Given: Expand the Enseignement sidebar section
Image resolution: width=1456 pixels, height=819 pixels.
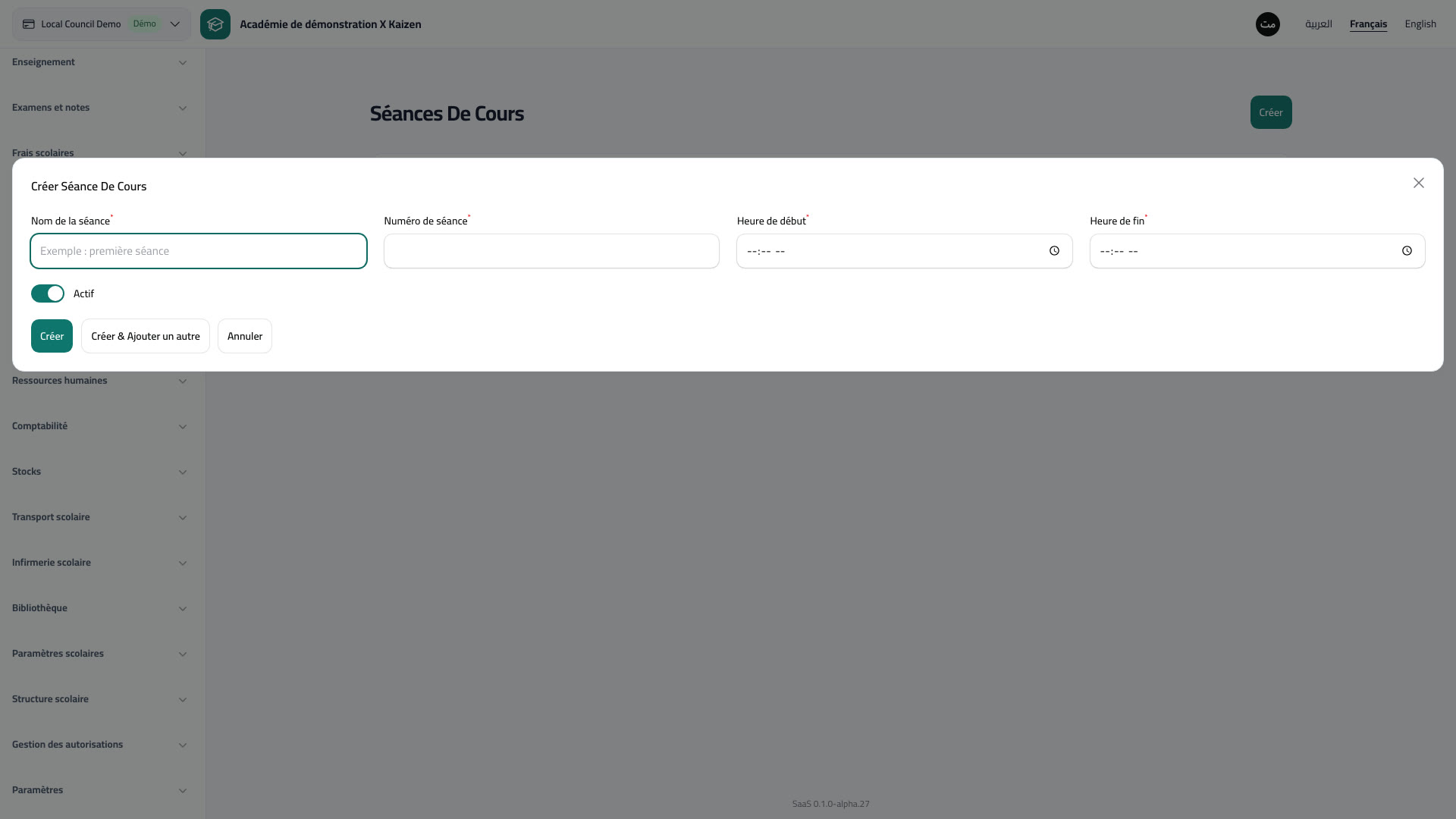Looking at the screenshot, I should (99, 62).
